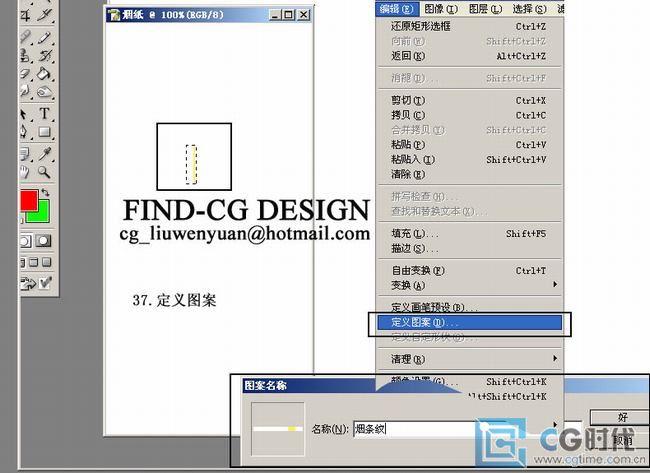
Task: Choose 填充(L)... in the Edit menu
Action: point(469,234)
